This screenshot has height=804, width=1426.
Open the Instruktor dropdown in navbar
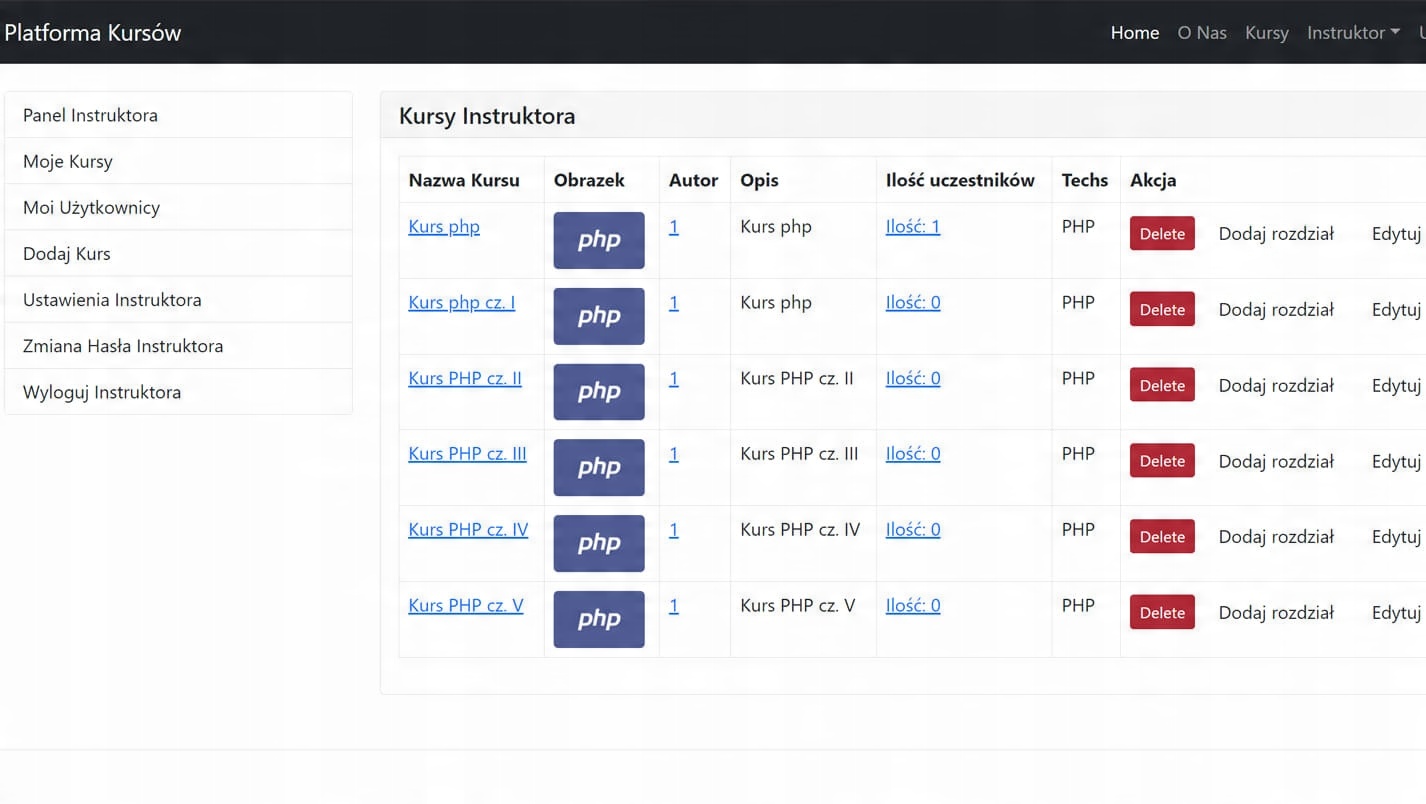point(1352,33)
